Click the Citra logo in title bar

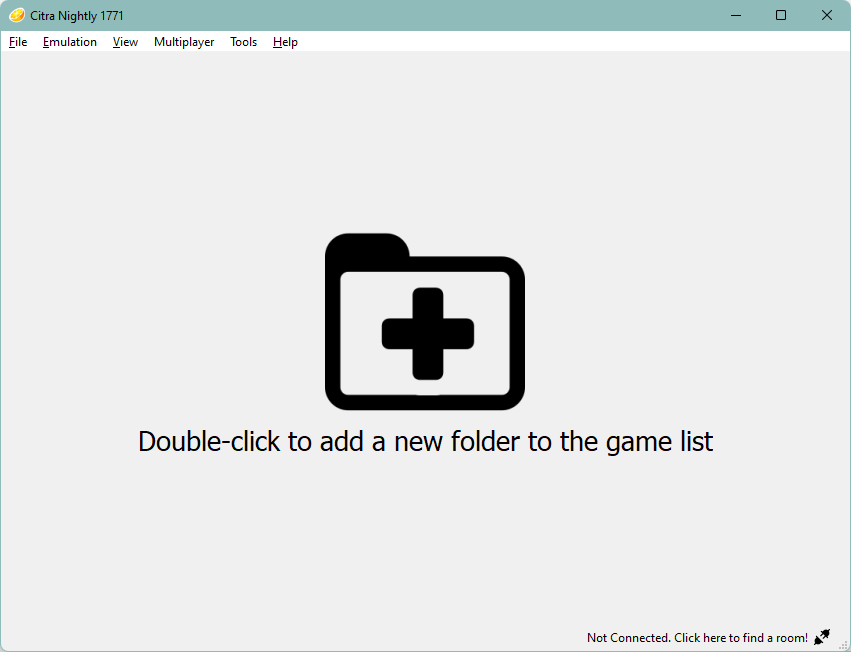point(16,15)
